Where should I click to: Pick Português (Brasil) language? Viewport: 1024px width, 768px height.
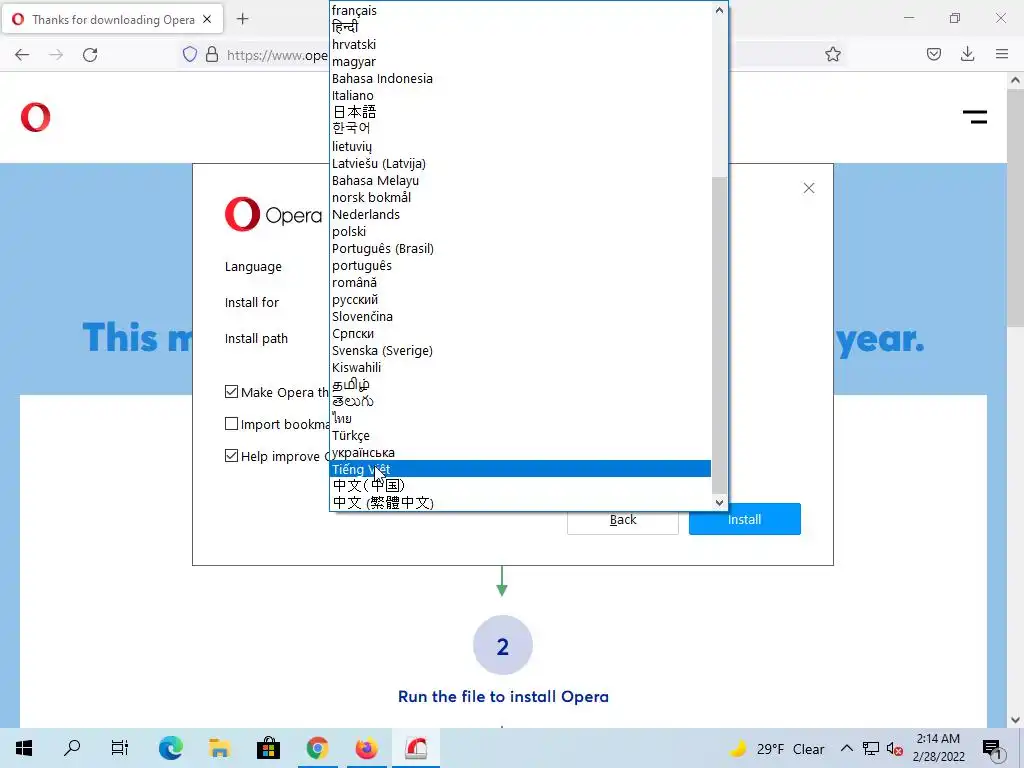click(x=520, y=248)
